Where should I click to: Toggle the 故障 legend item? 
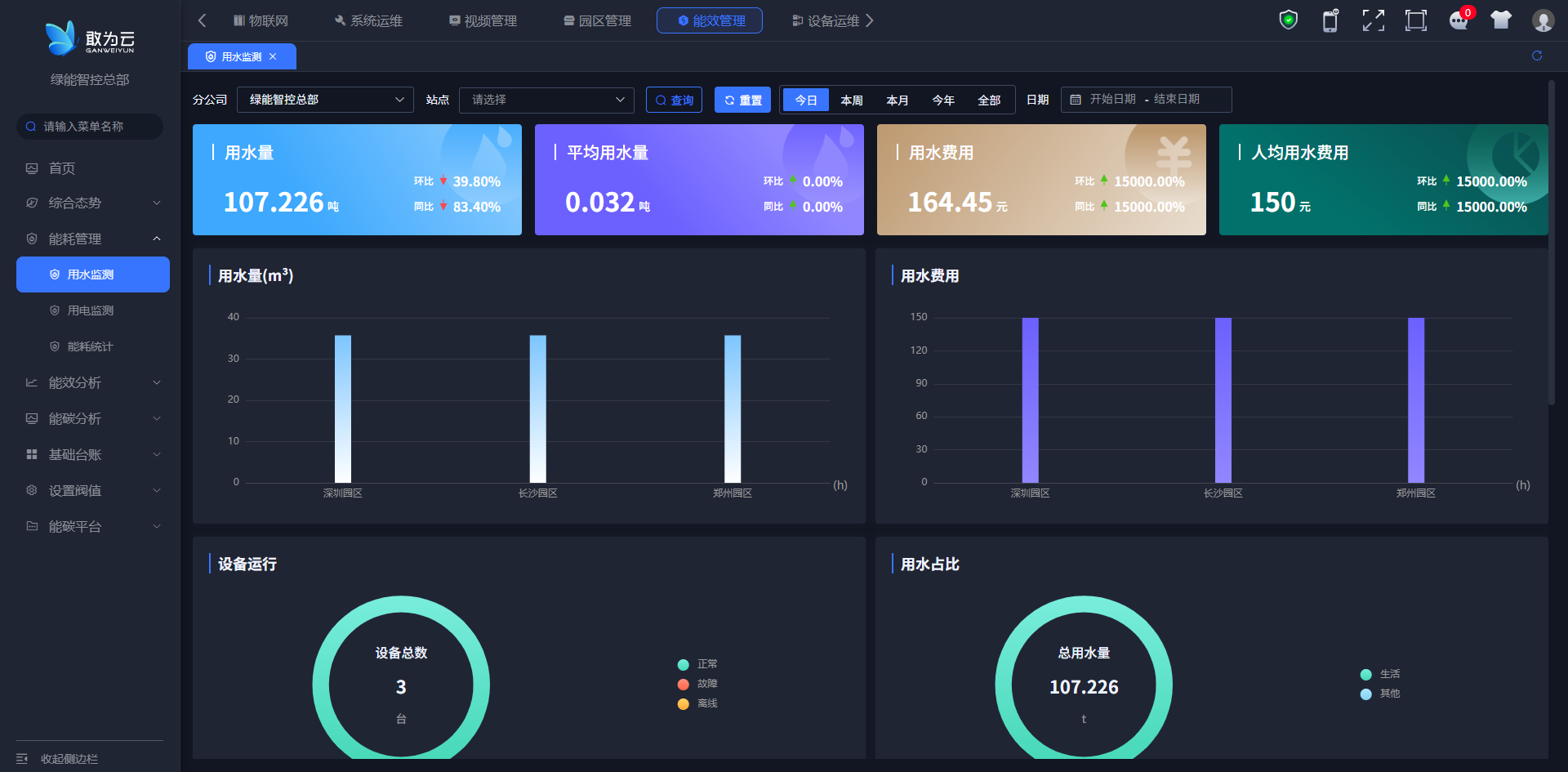[697, 684]
